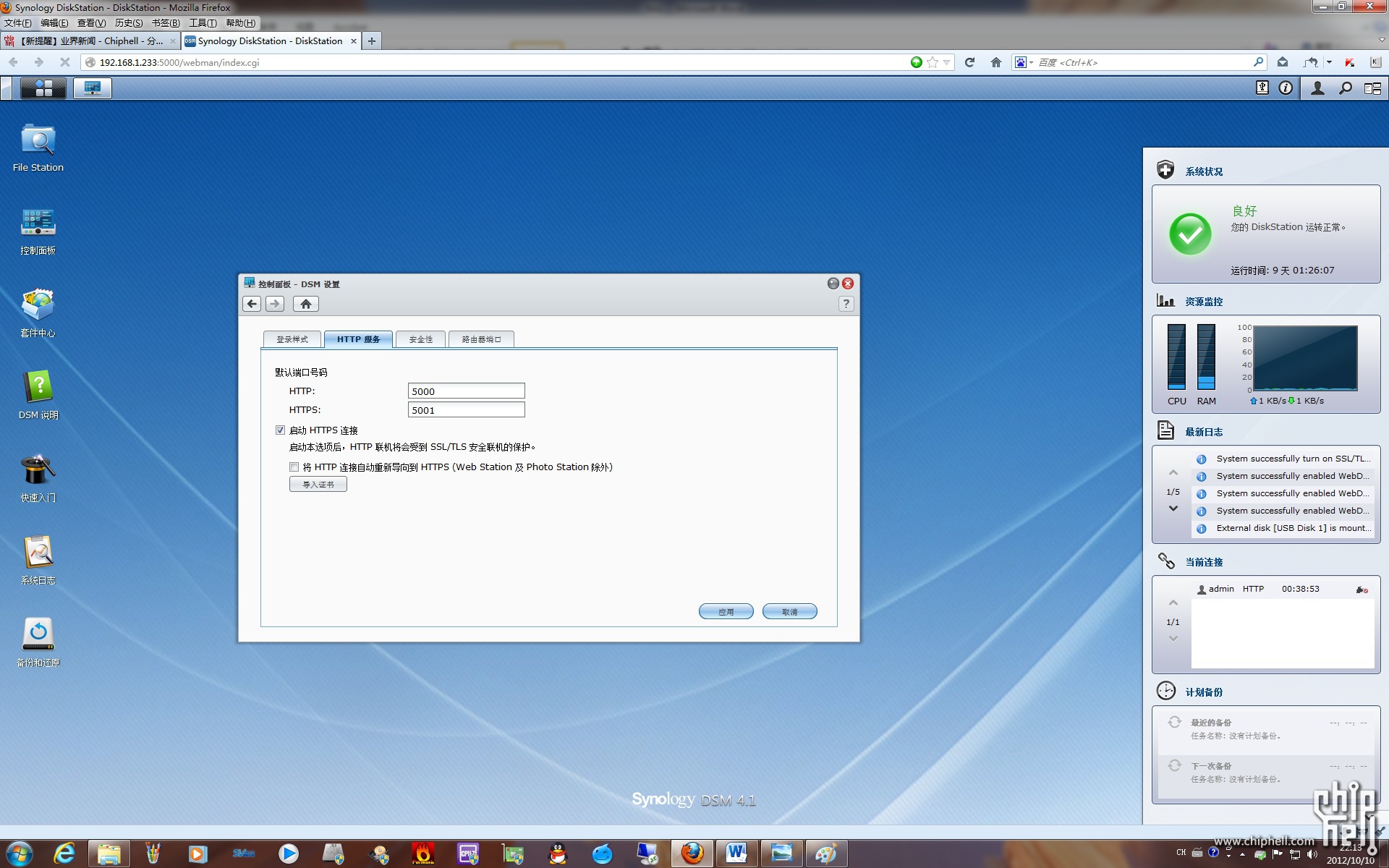Stop loading page in Firefox

point(65,62)
